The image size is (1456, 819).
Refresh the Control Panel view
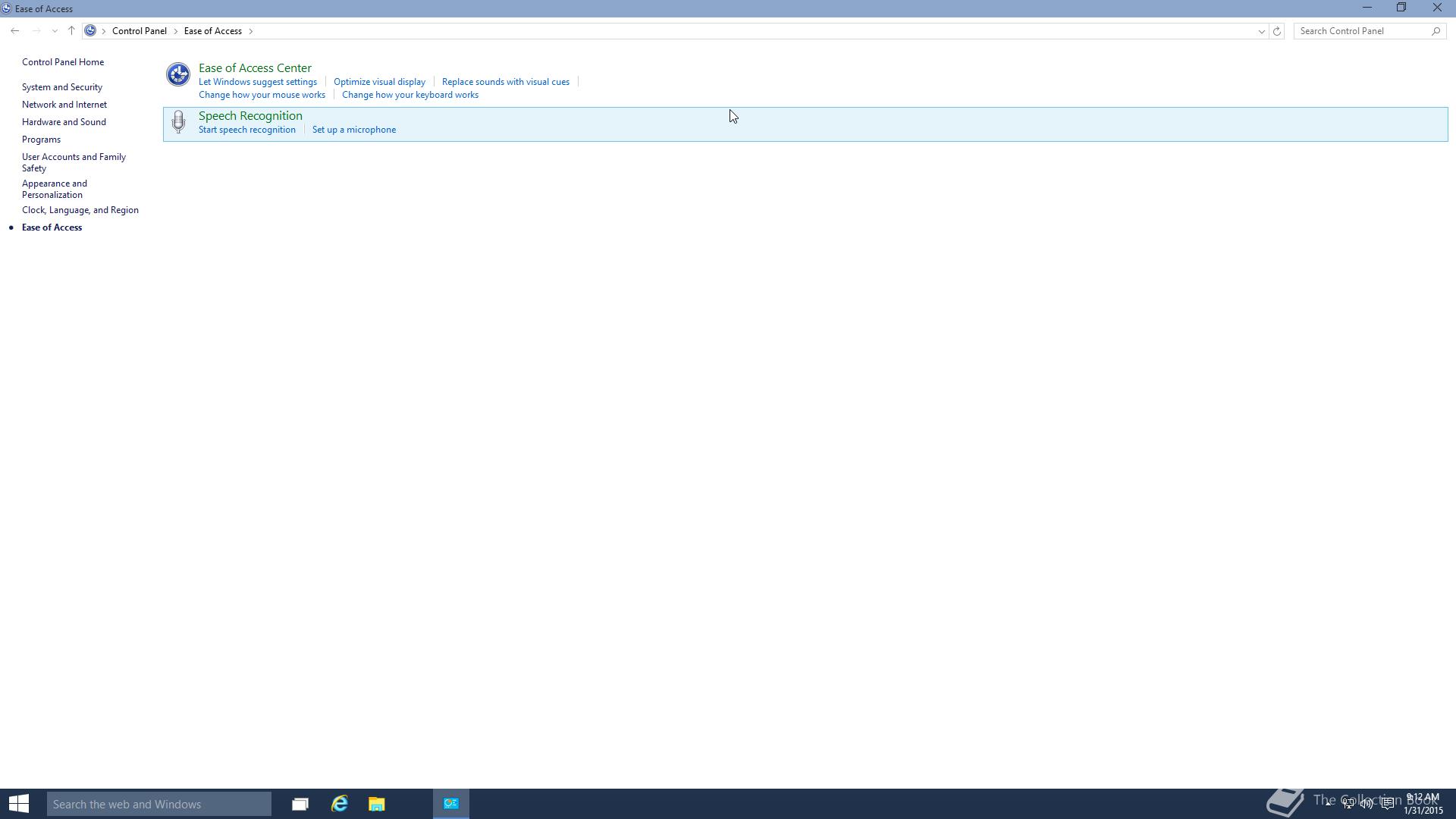(1277, 31)
